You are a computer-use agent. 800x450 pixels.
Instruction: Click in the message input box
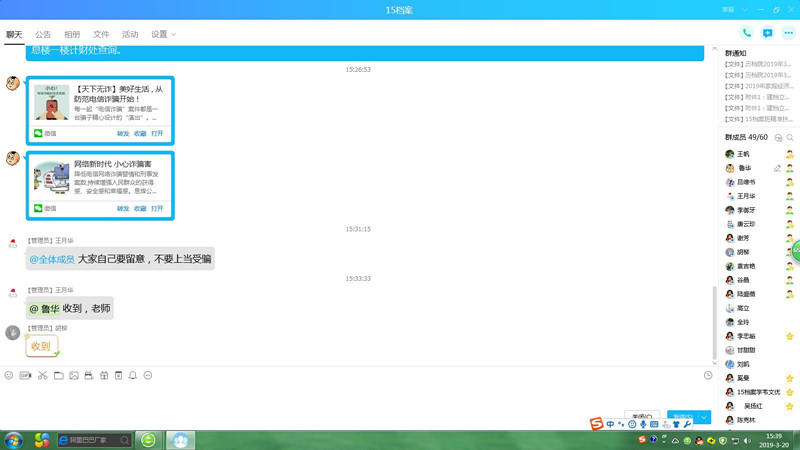coord(357,395)
